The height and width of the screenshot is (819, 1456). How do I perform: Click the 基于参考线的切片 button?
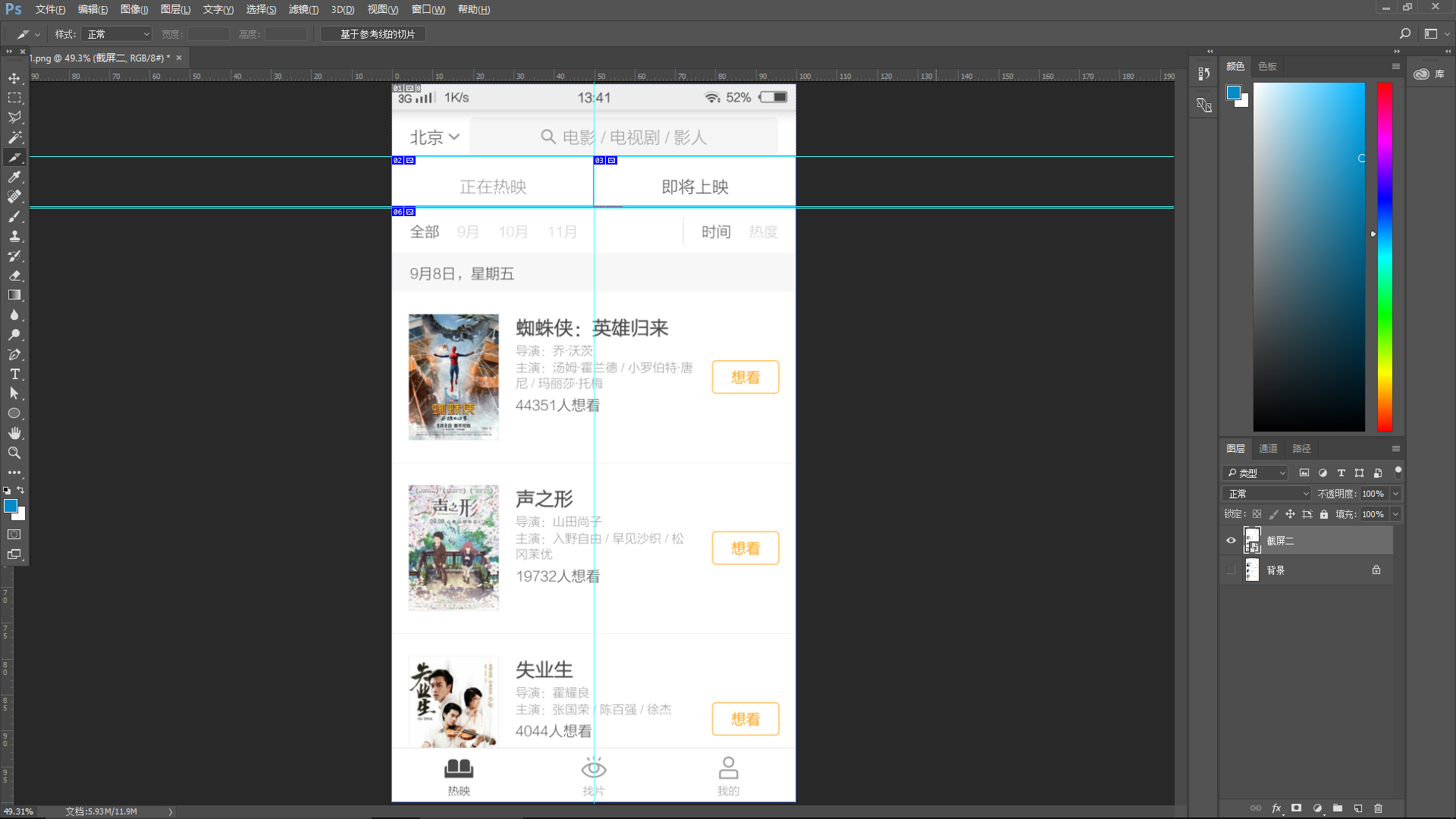pyautogui.click(x=372, y=34)
